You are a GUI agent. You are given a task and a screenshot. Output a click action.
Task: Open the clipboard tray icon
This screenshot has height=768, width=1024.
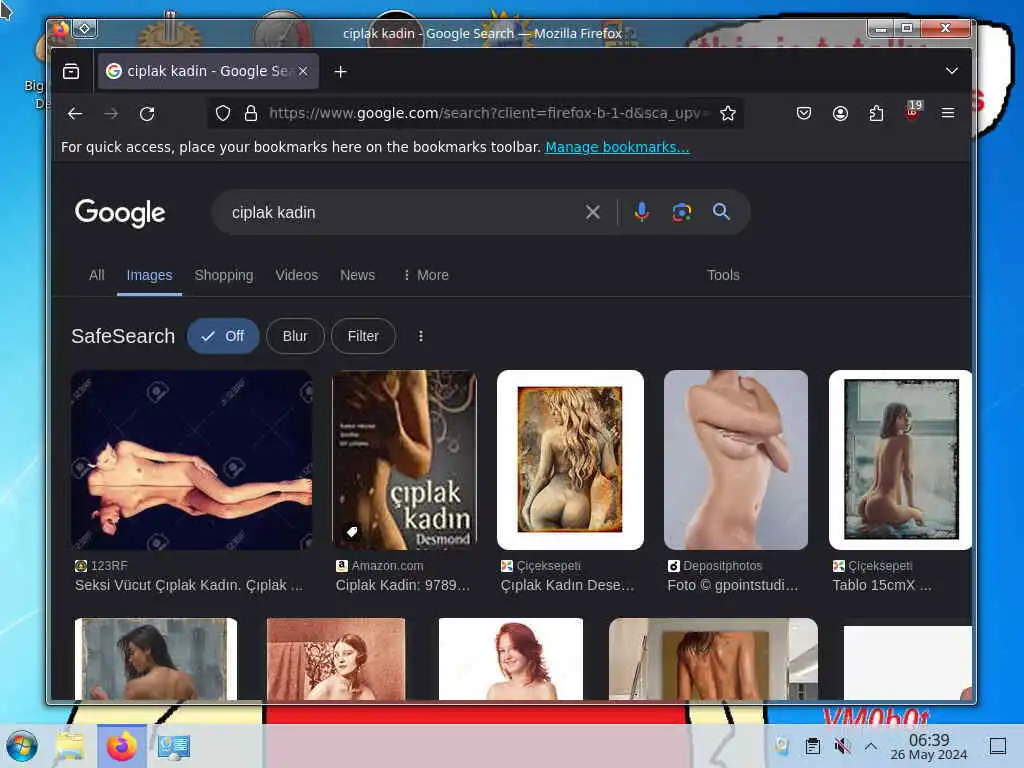tap(812, 746)
